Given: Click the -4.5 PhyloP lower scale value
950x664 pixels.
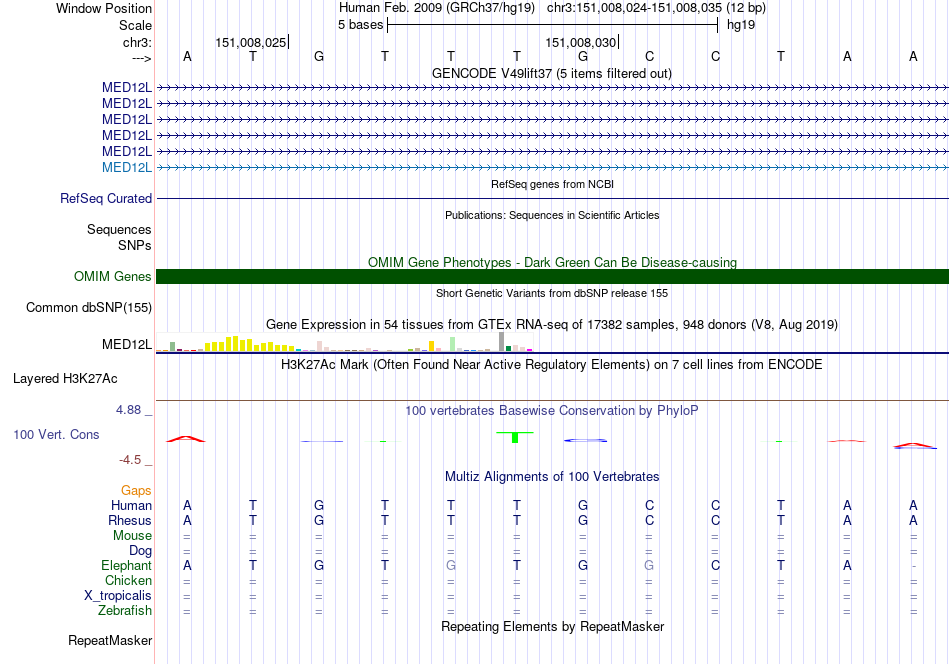Looking at the screenshot, I should click(x=130, y=460).
